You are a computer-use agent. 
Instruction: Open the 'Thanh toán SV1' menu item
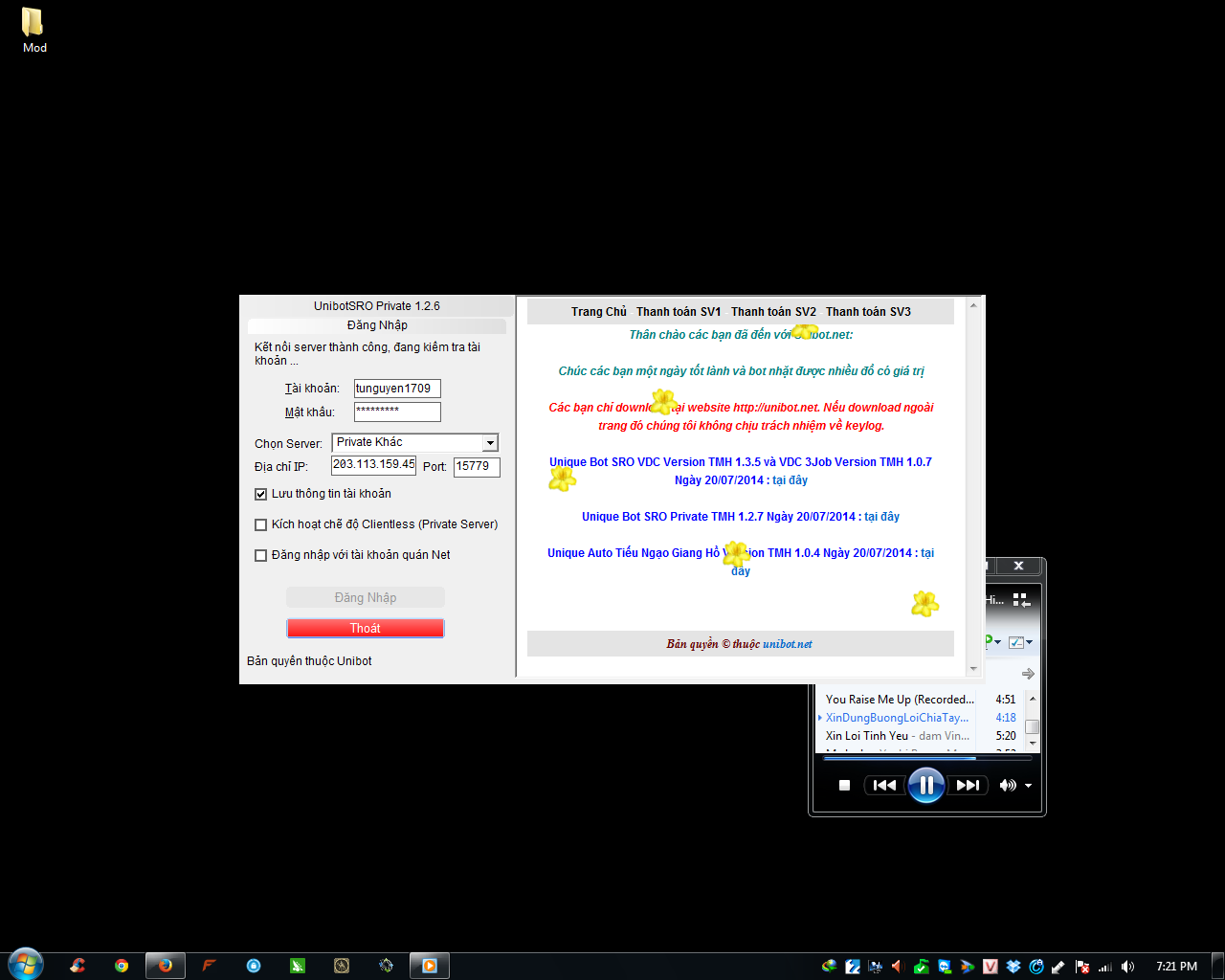pyautogui.click(x=679, y=312)
